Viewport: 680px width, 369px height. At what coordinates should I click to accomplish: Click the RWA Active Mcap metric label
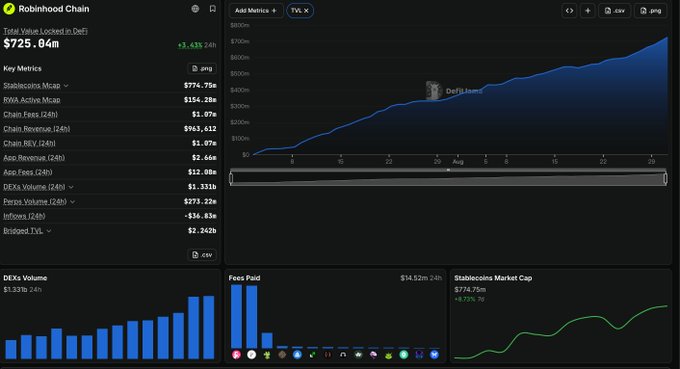click(x=32, y=100)
